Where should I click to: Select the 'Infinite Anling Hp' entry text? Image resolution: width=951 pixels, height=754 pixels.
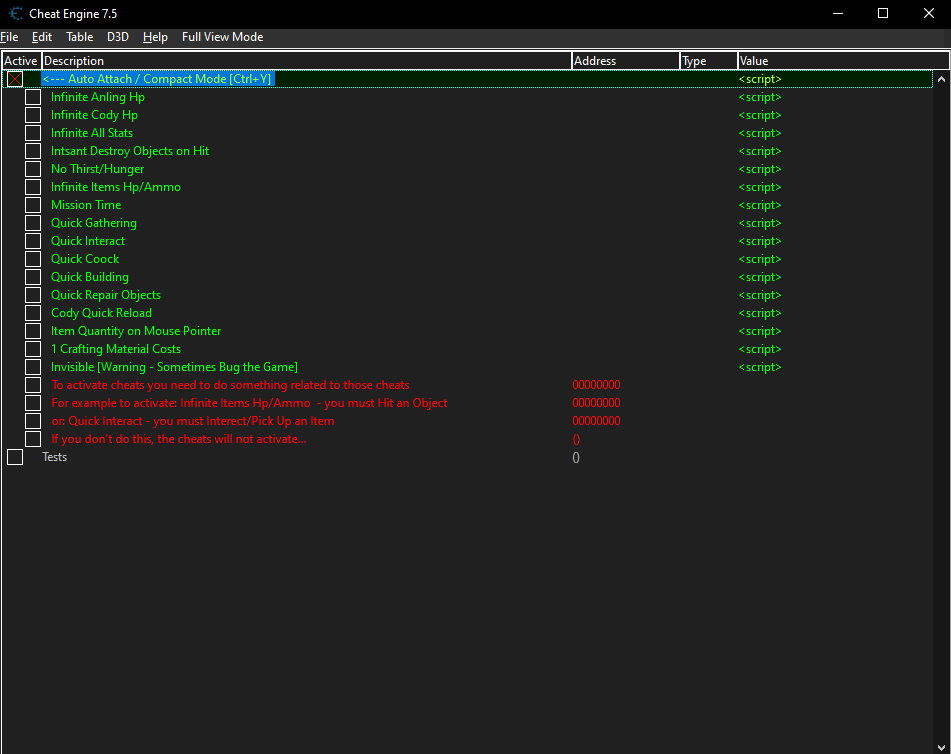tap(98, 97)
